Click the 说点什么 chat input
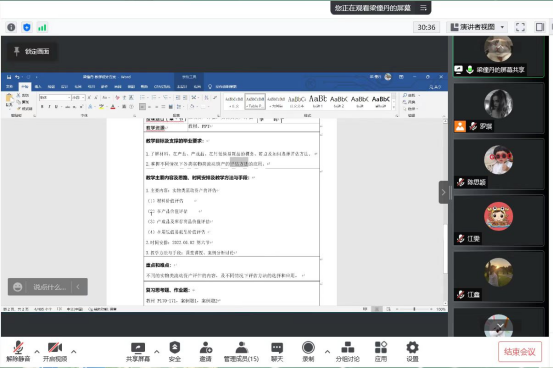This screenshot has width=554, height=369. tap(49, 287)
